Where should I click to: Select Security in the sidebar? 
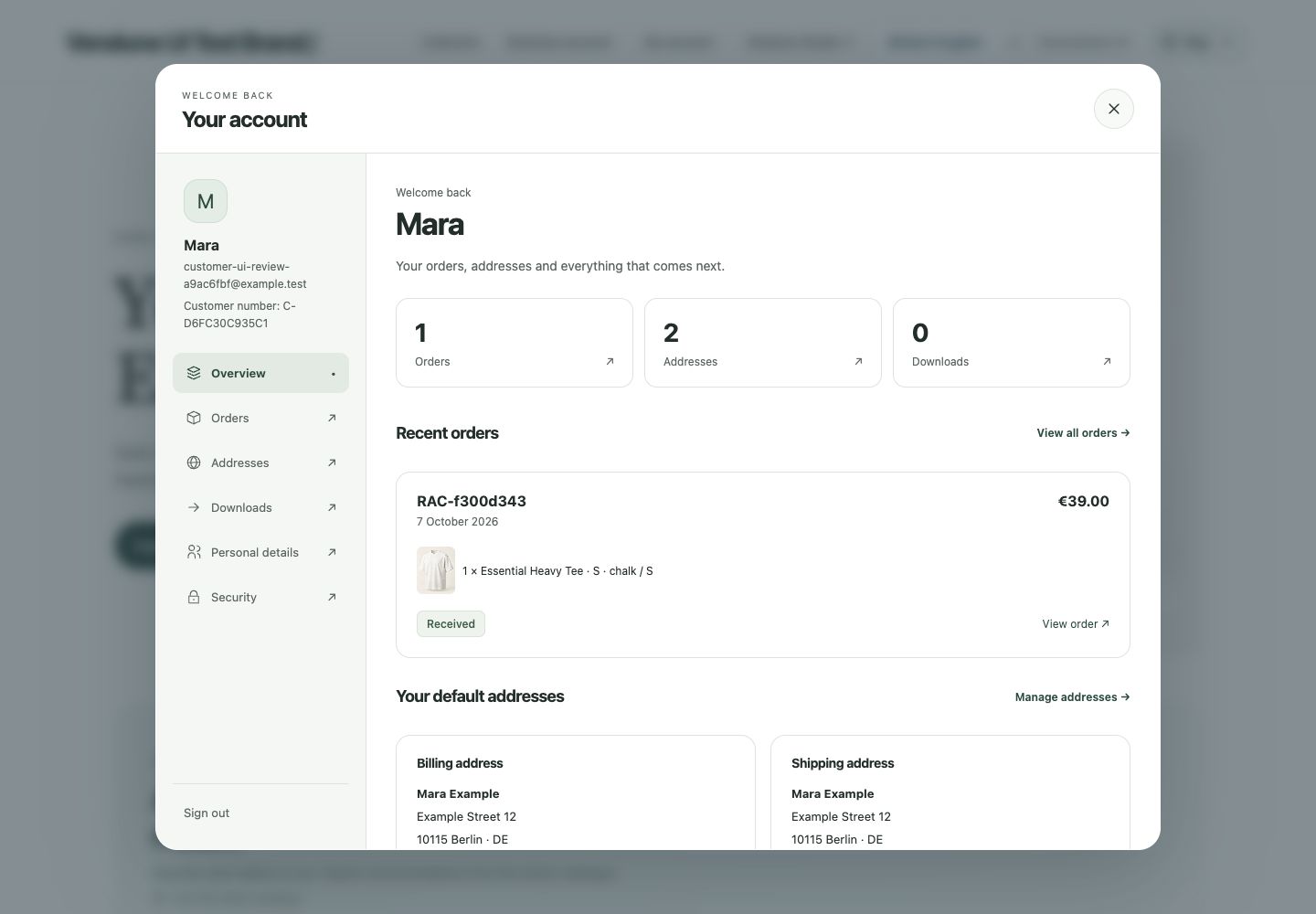[260, 597]
